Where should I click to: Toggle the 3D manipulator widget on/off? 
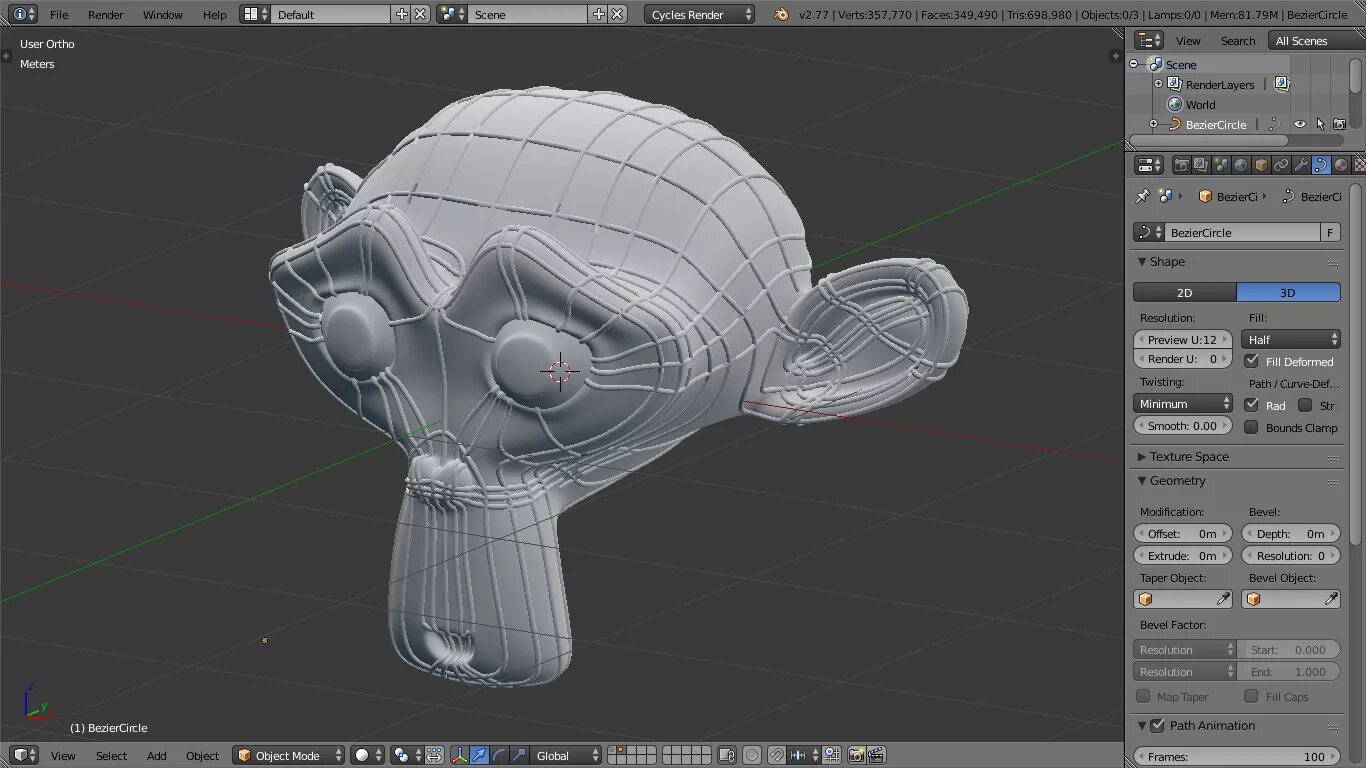coord(459,755)
